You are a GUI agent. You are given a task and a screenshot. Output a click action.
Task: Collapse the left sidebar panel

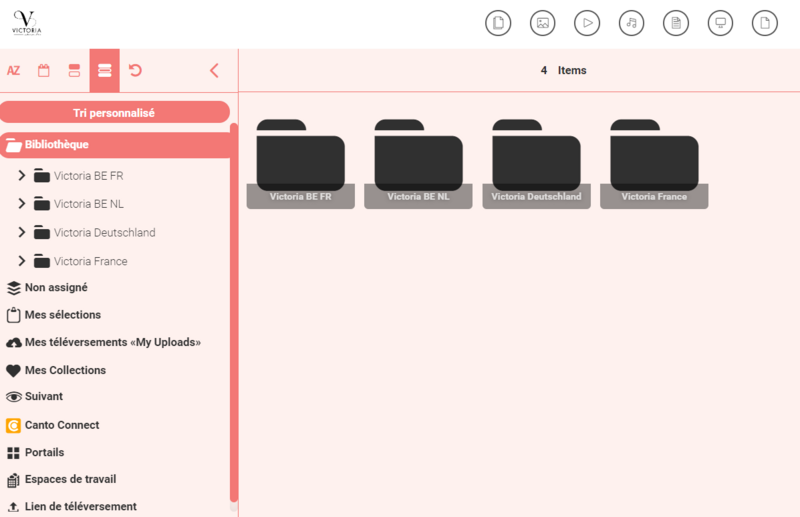[214, 71]
